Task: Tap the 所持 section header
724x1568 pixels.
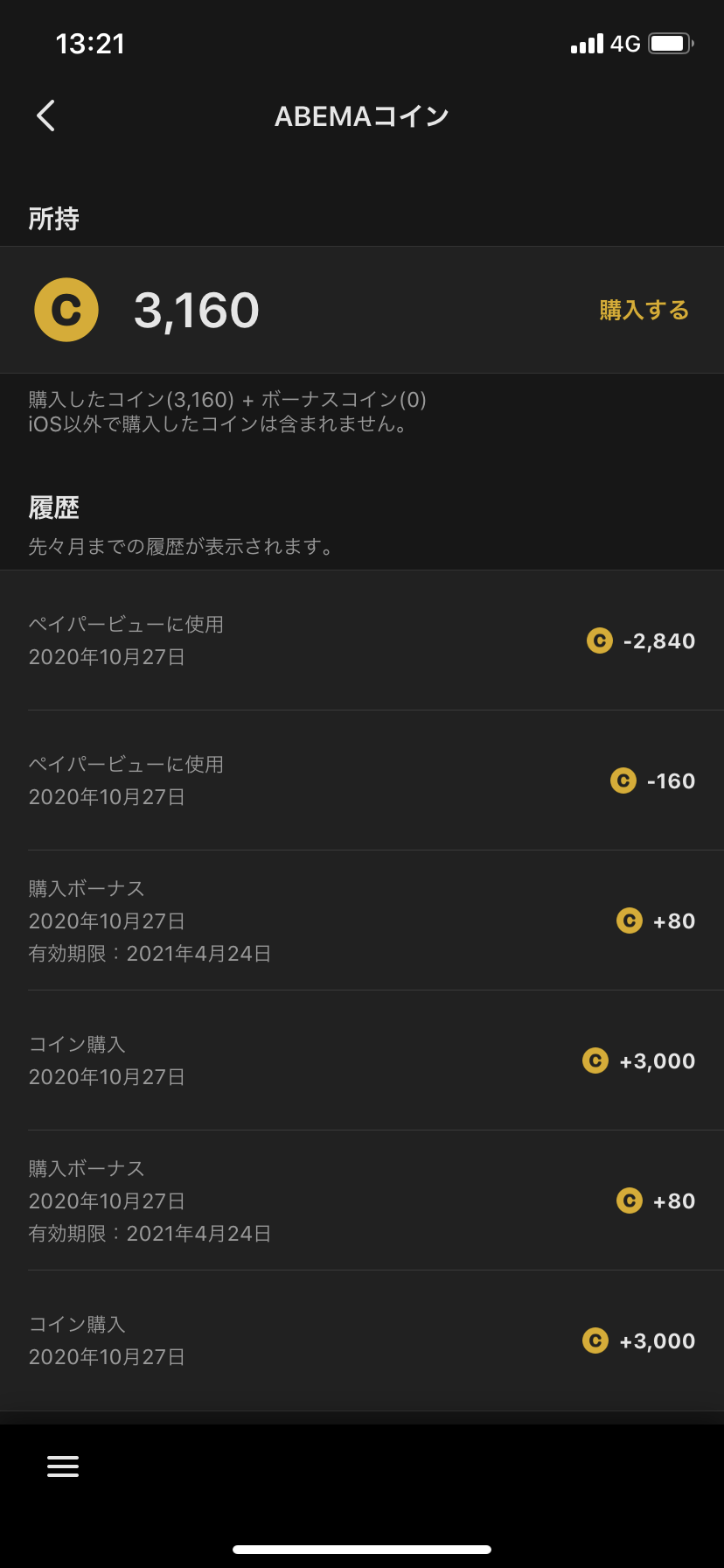Action: pos(54,219)
